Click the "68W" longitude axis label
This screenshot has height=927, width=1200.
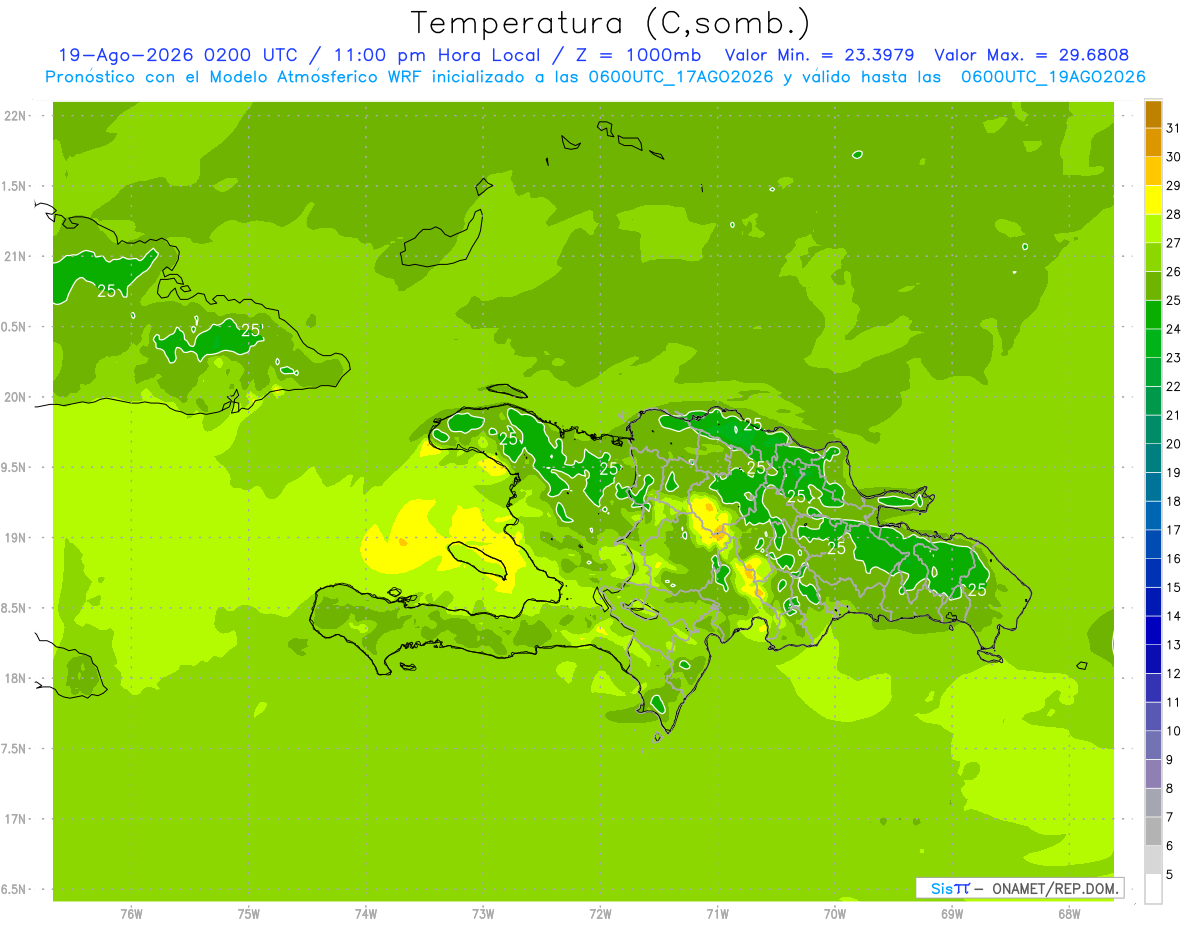pyautogui.click(x=1069, y=914)
